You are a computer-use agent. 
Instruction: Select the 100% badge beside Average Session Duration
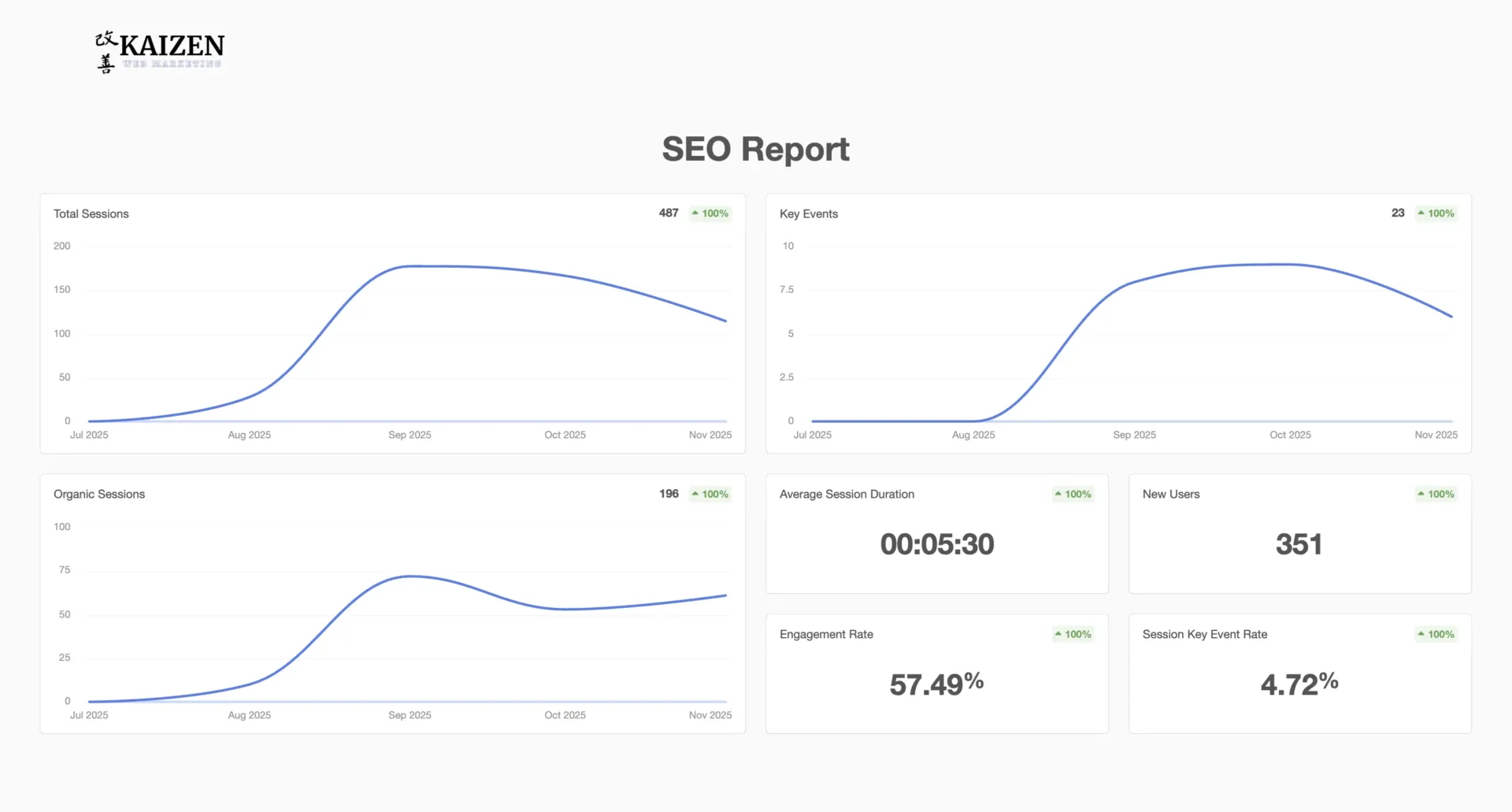pos(1072,494)
